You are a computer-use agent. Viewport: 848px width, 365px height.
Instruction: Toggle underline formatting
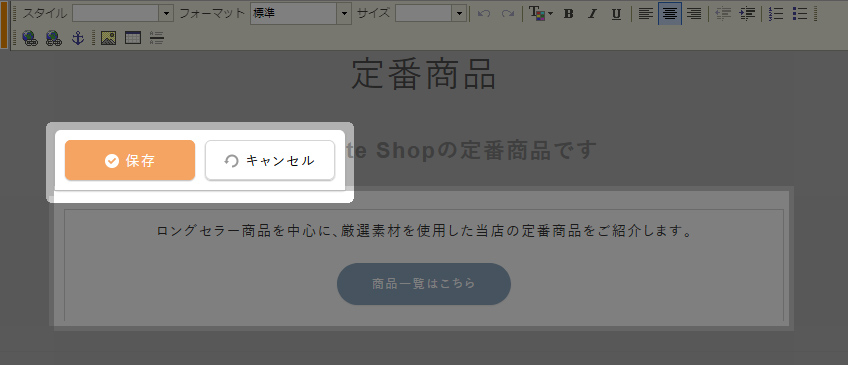[x=616, y=14]
